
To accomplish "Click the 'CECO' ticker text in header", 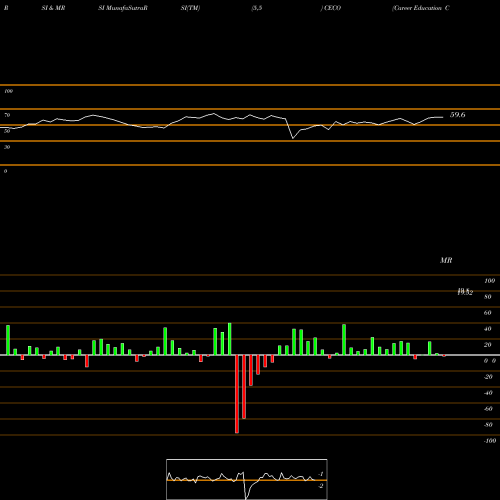I will point(332,8).
